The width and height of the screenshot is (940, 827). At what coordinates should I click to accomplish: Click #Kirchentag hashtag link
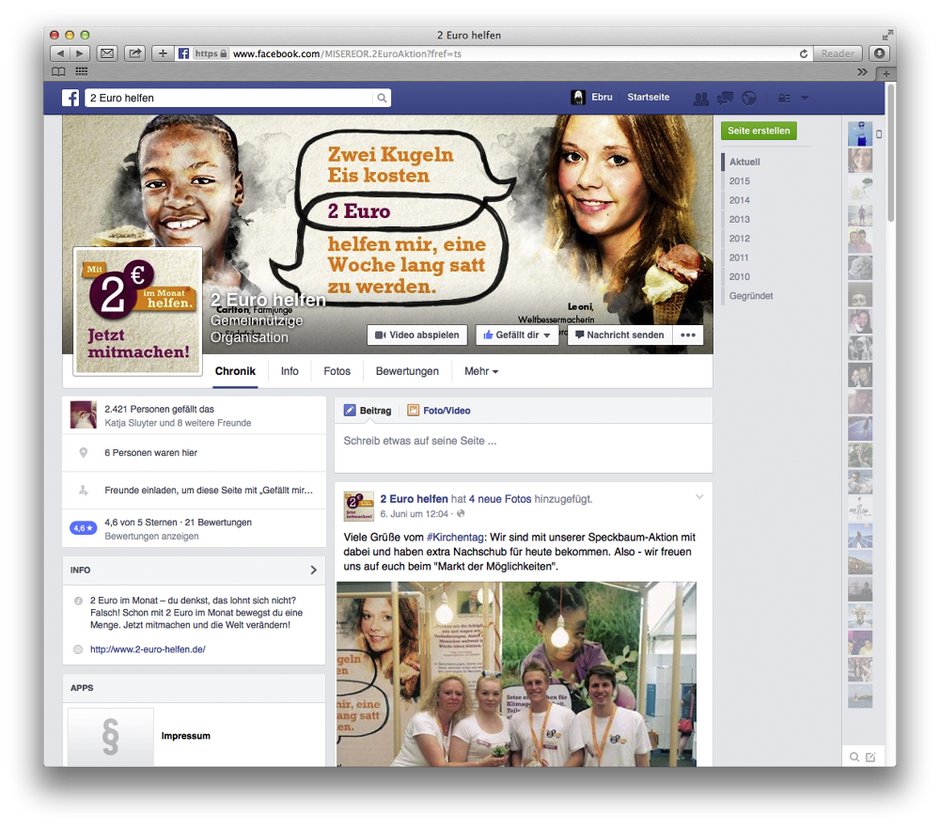(455, 538)
